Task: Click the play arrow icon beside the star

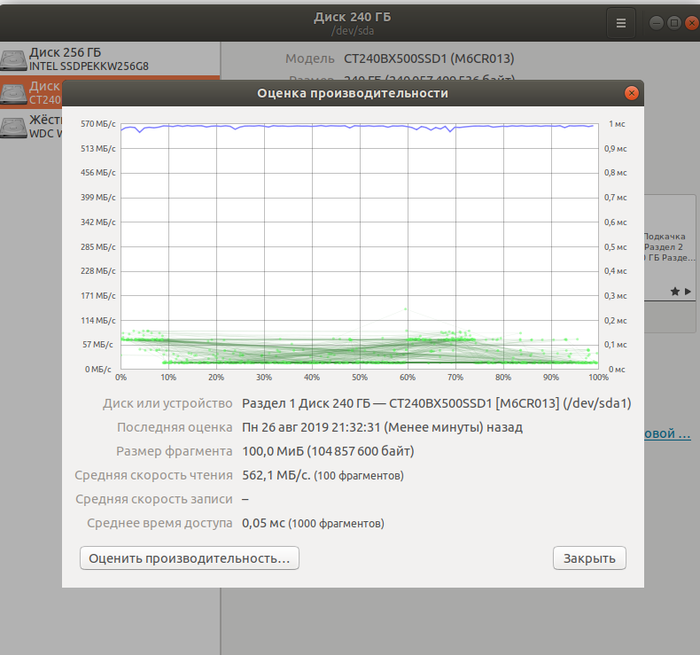Action: click(x=688, y=292)
